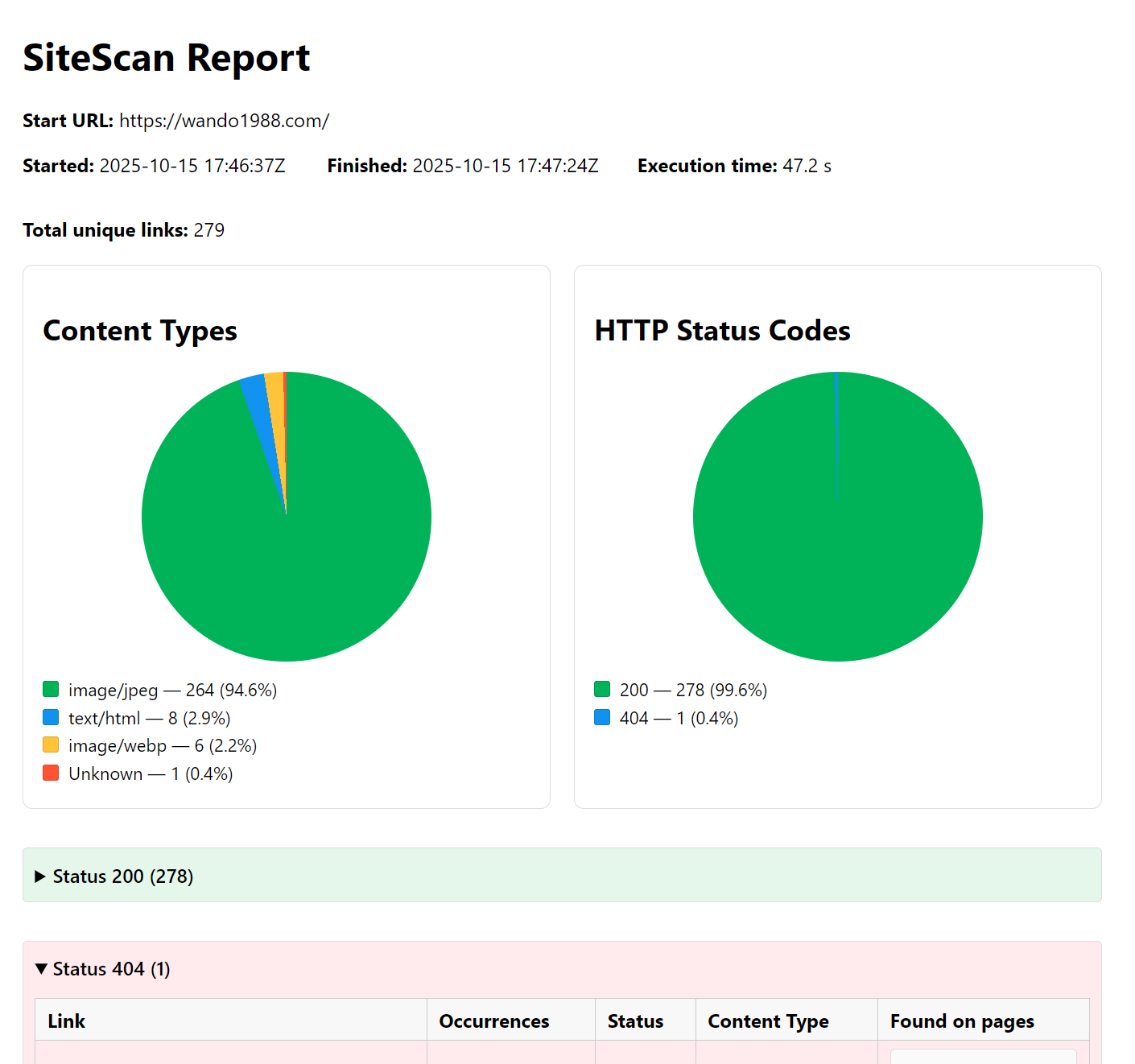This screenshot has height=1064, width=1135.
Task: Click the blue 404 status legend swatch
Action: (x=602, y=717)
